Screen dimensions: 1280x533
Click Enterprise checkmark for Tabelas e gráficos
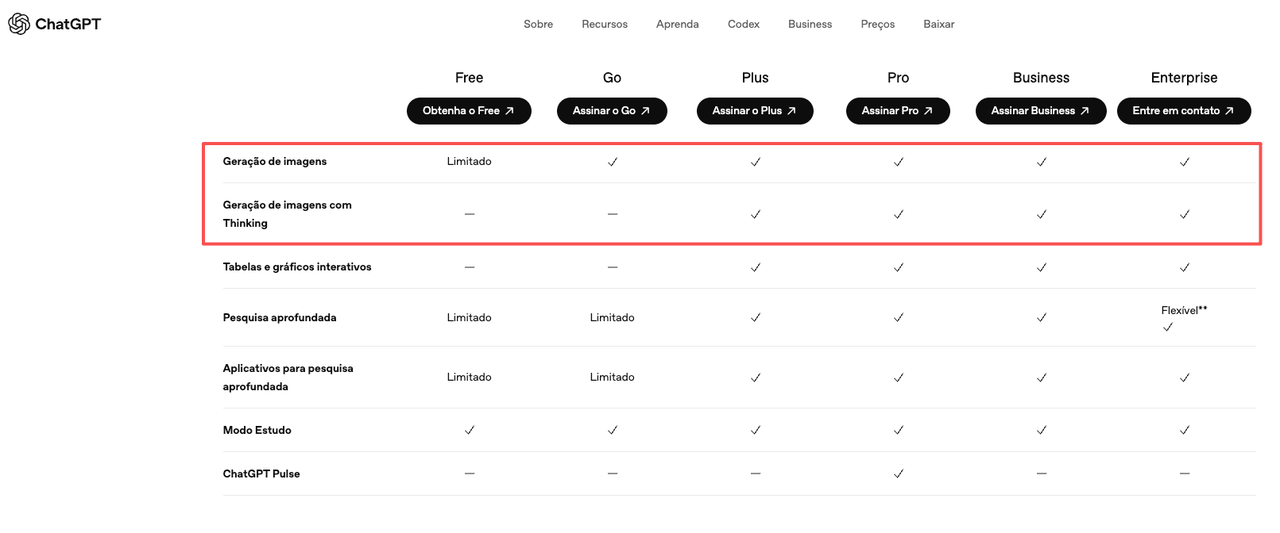1184,267
